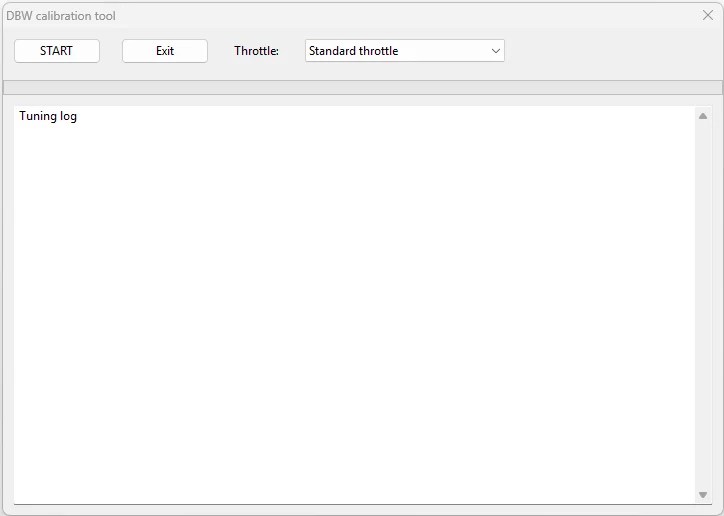Click the "Tuning log" text line
724x516 pixels.
[48, 116]
